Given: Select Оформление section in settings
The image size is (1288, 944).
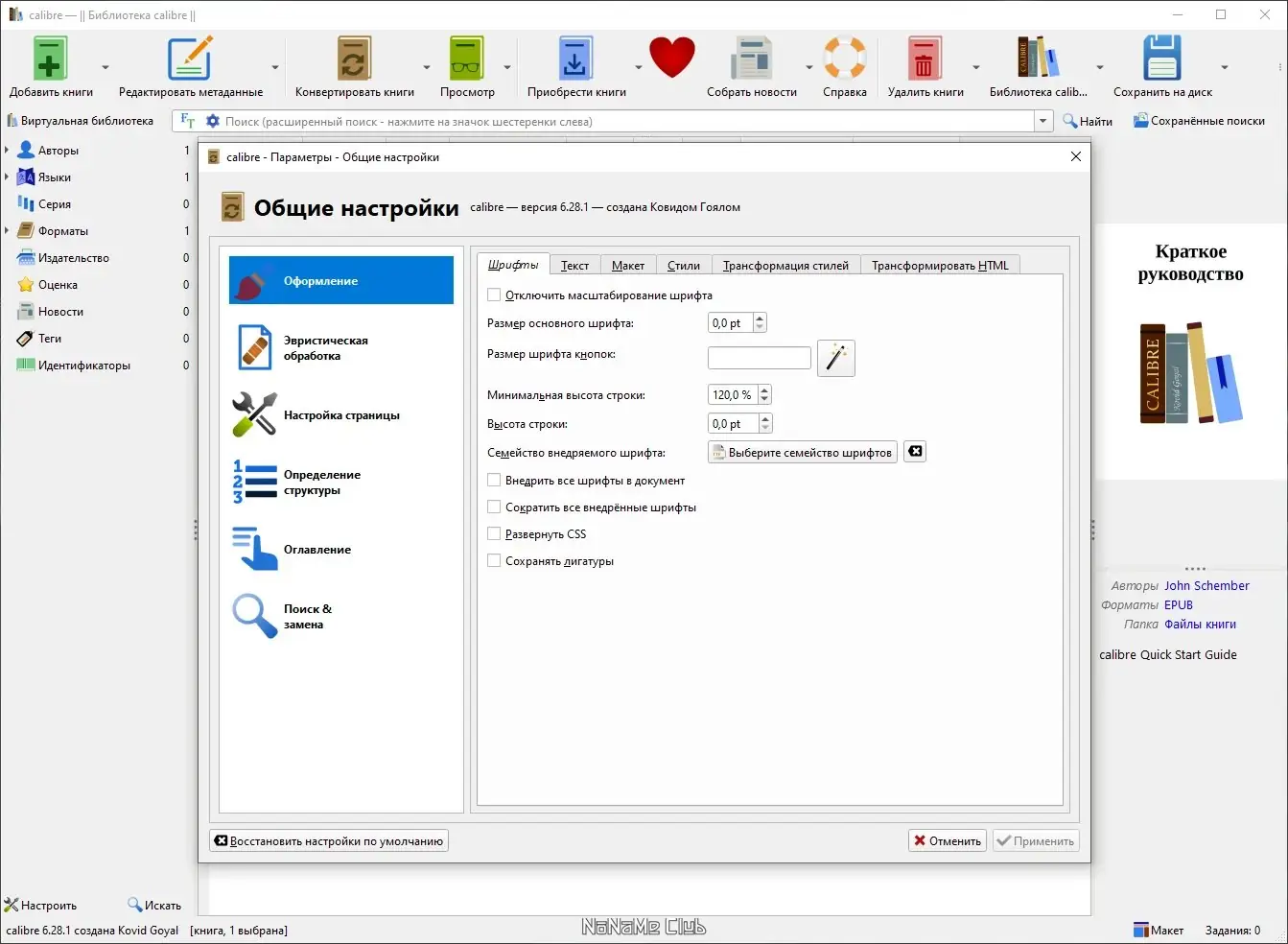Looking at the screenshot, I should pyautogui.click(x=341, y=280).
